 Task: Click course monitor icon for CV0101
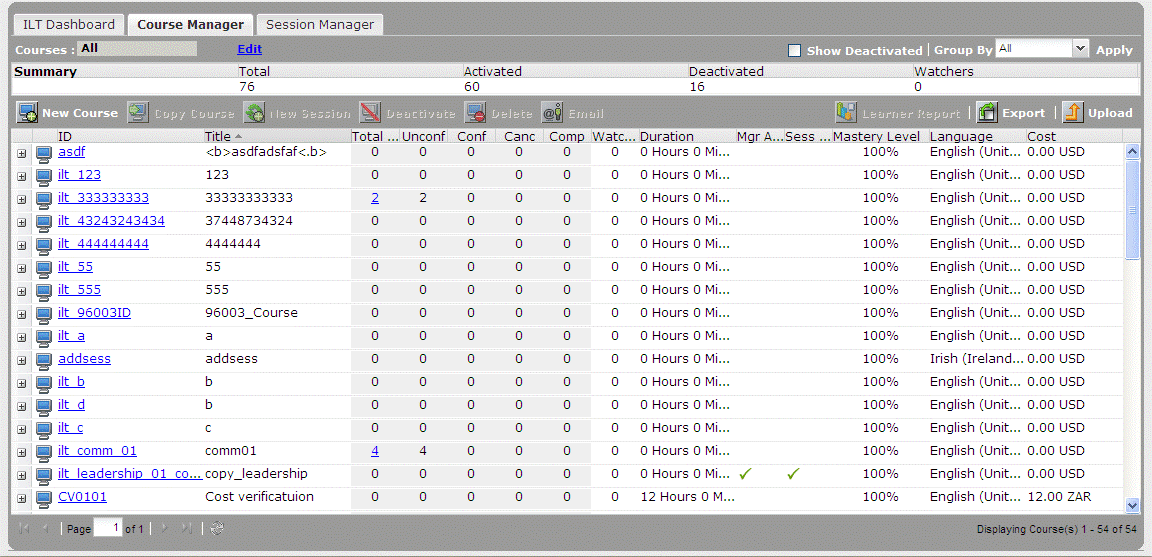[44, 497]
